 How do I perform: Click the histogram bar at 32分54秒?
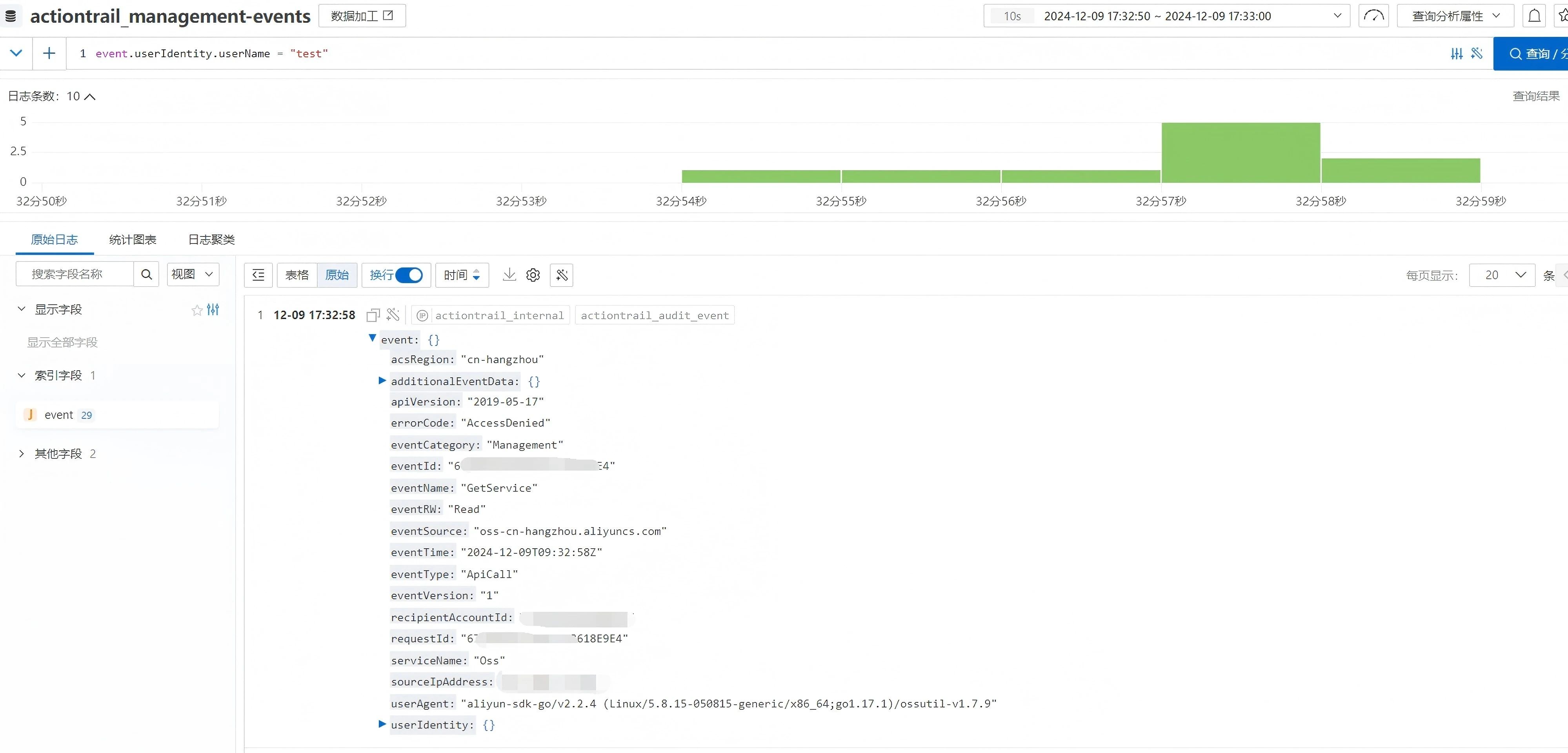tap(761, 176)
